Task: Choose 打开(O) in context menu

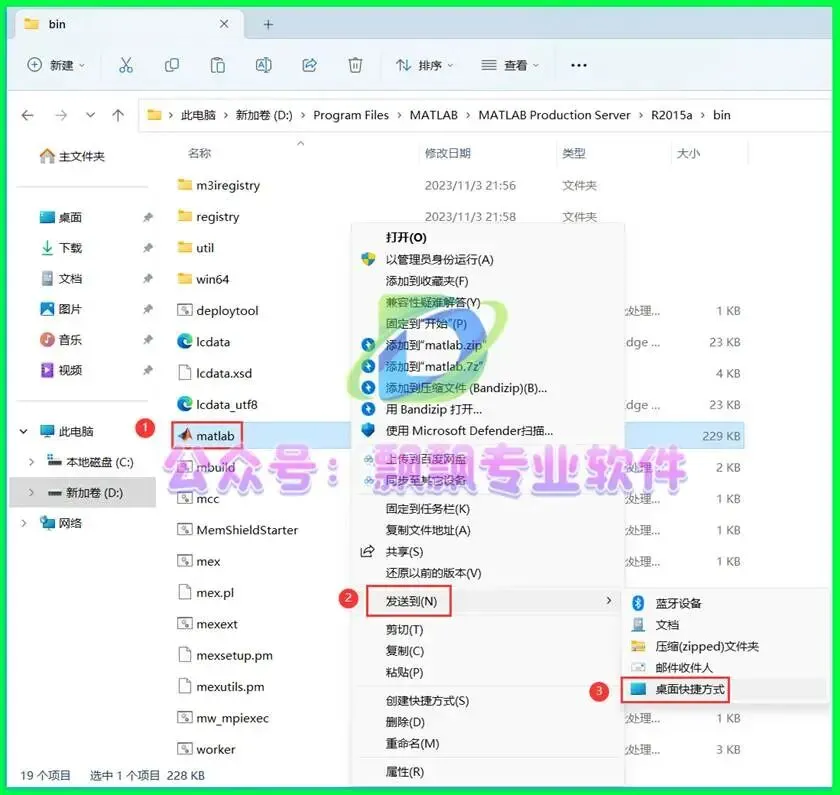Action: [x=406, y=237]
